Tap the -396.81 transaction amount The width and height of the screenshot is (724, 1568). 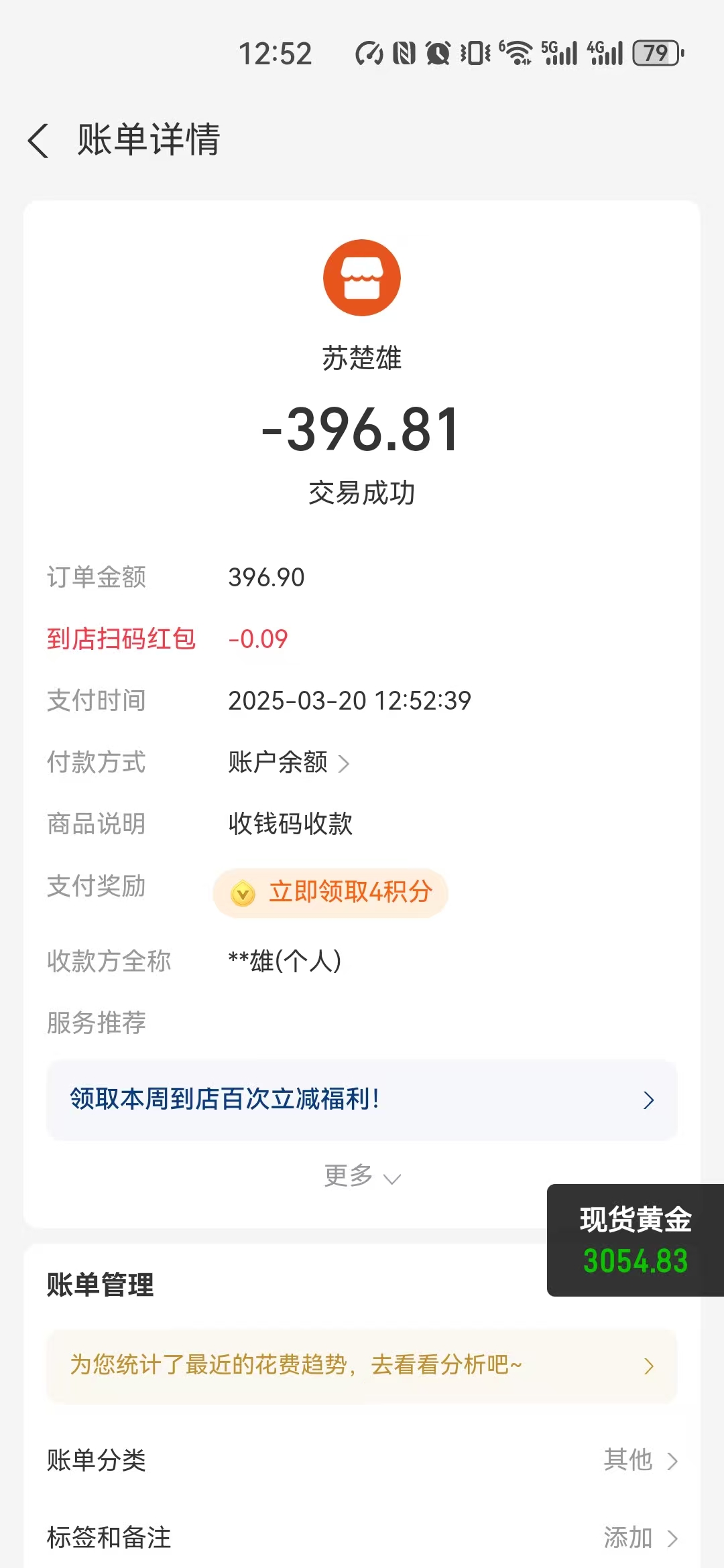(x=362, y=430)
